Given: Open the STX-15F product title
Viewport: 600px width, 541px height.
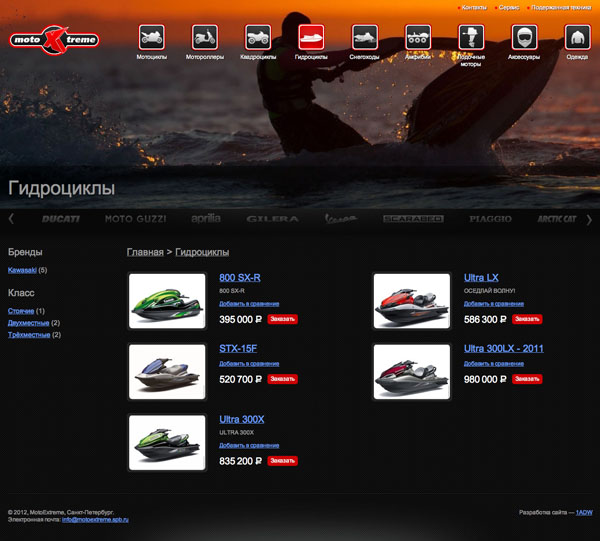Looking at the screenshot, I should pyautogui.click(x=238, y=349).
